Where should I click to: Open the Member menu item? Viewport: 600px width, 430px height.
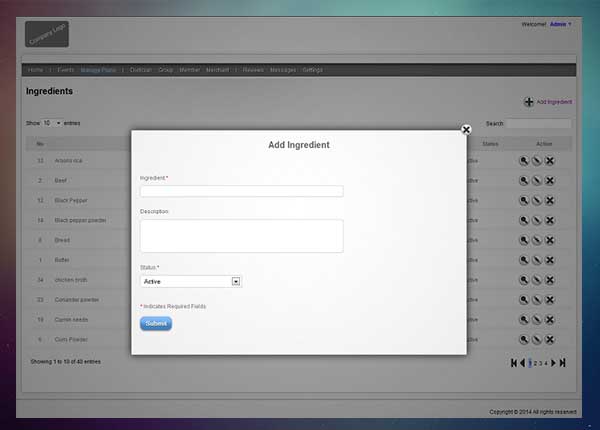pyautogui.click(x=189, y=70)
